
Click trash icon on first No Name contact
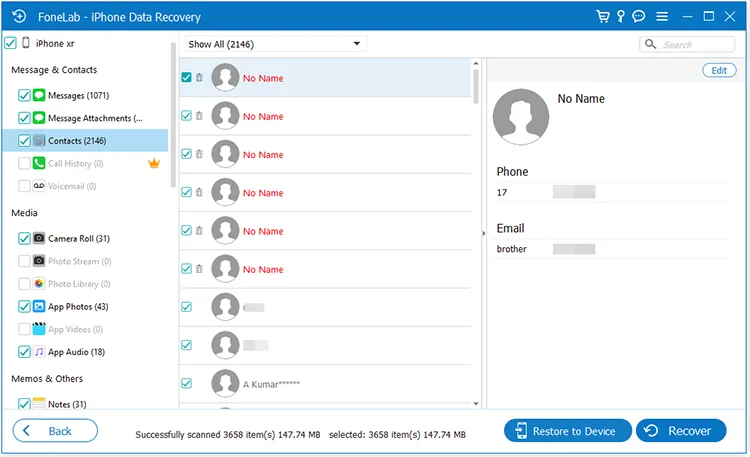click(199, 78)
